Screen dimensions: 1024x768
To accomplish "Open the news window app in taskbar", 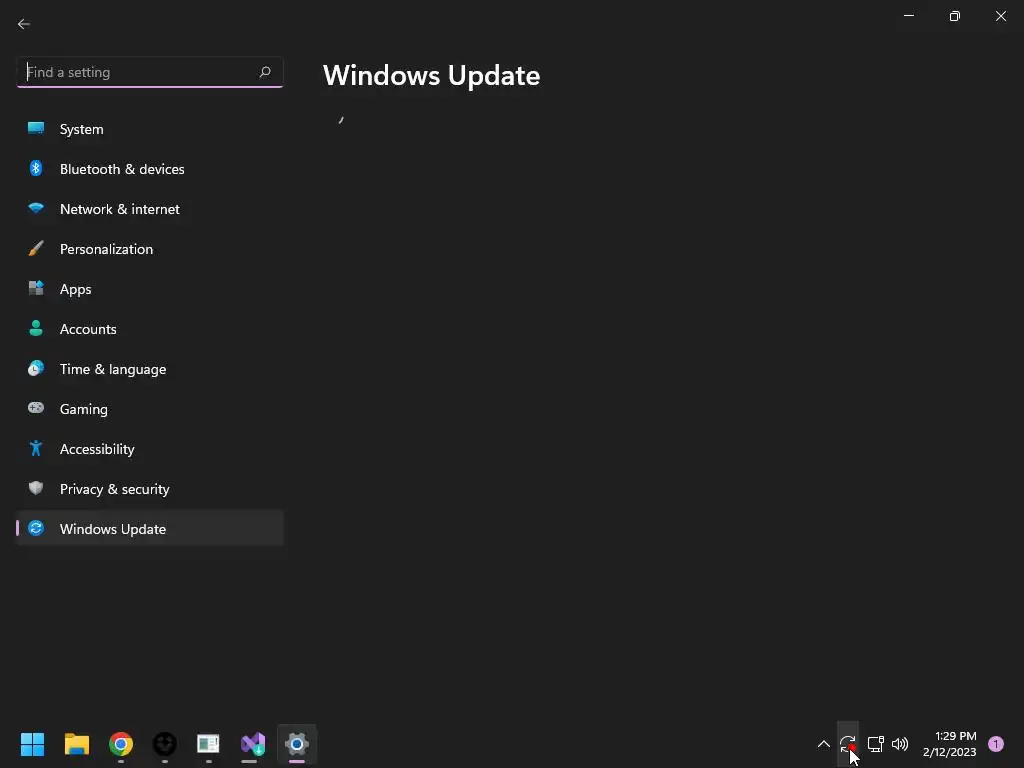I will [x=208, y=744].
